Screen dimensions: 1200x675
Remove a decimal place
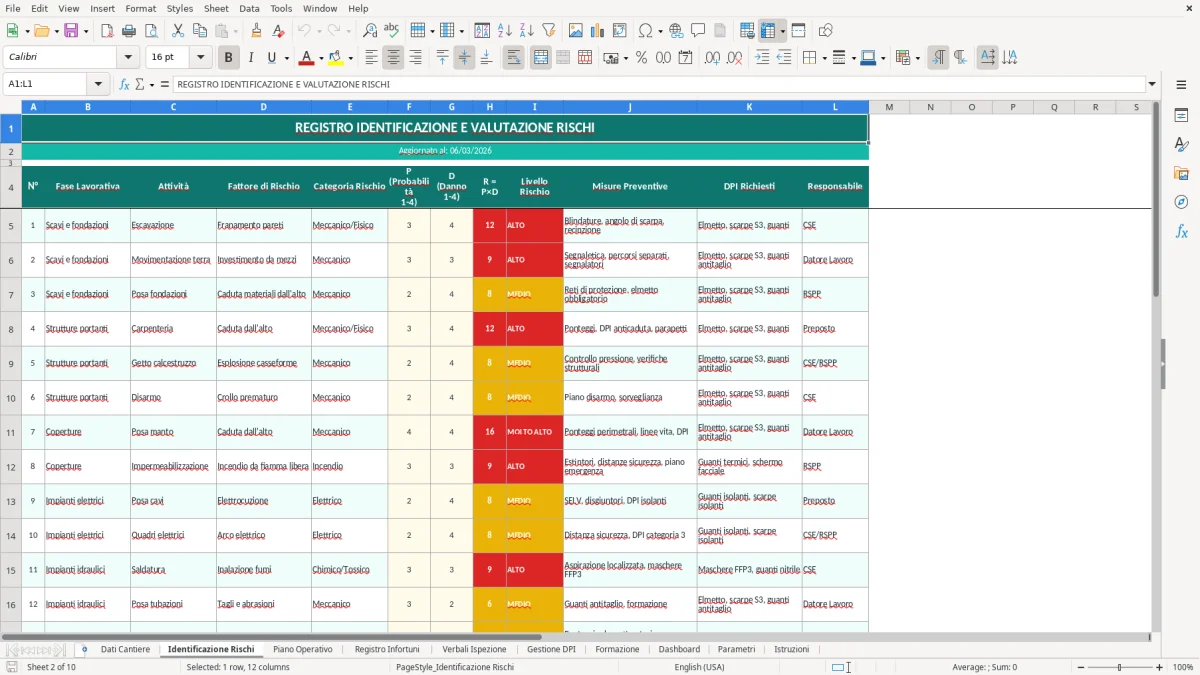pos(734,58)
